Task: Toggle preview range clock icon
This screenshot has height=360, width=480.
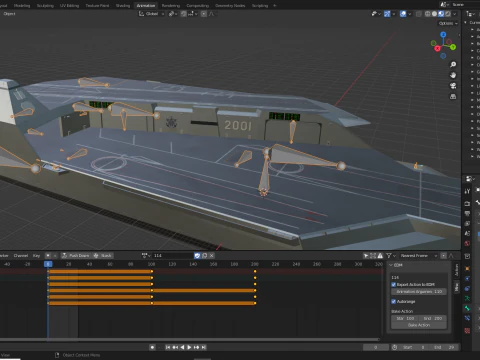Action: [394, 347]
